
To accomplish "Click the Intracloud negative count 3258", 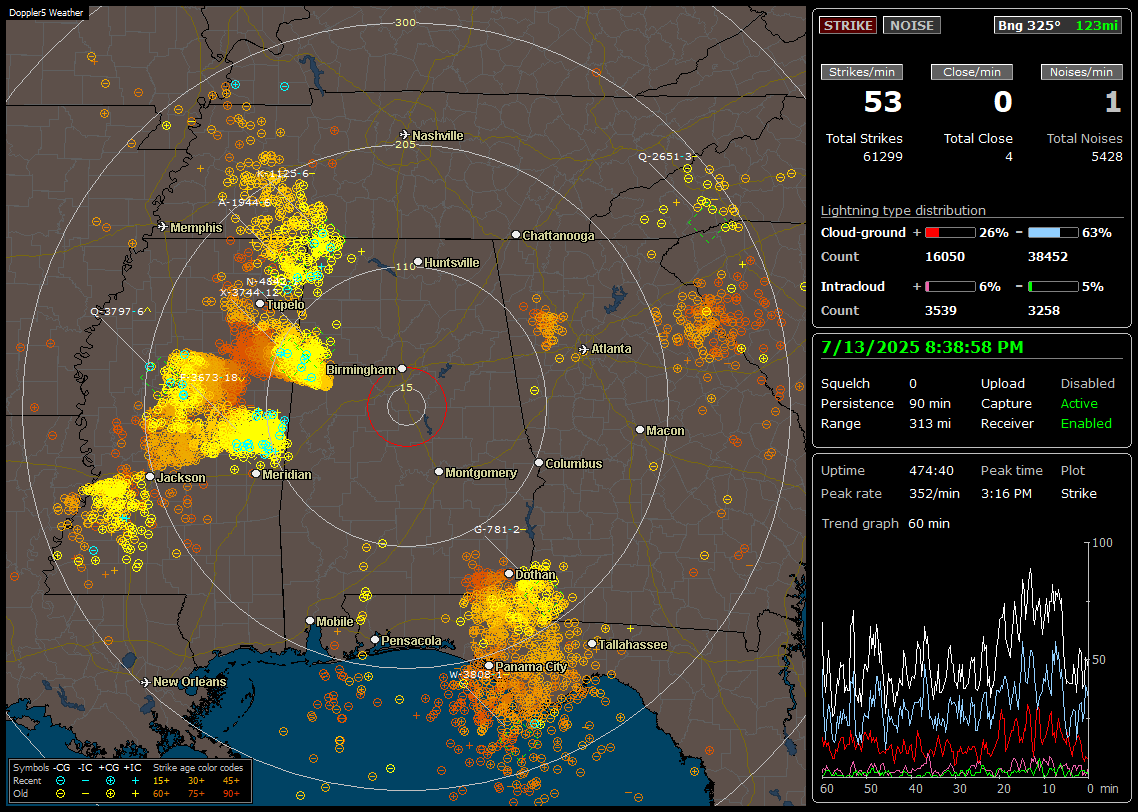I will click(1044, 311).
